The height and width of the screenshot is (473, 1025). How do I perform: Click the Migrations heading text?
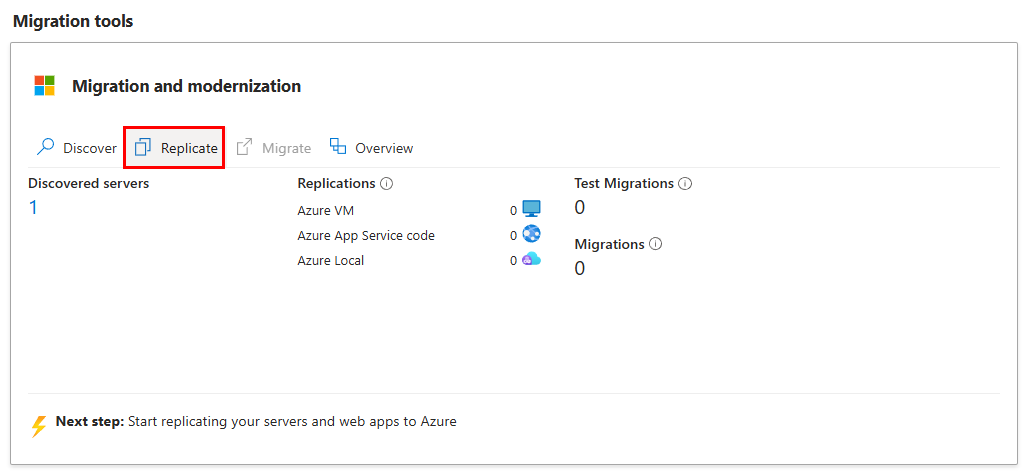pyautogui.click(x=610, y=244)
